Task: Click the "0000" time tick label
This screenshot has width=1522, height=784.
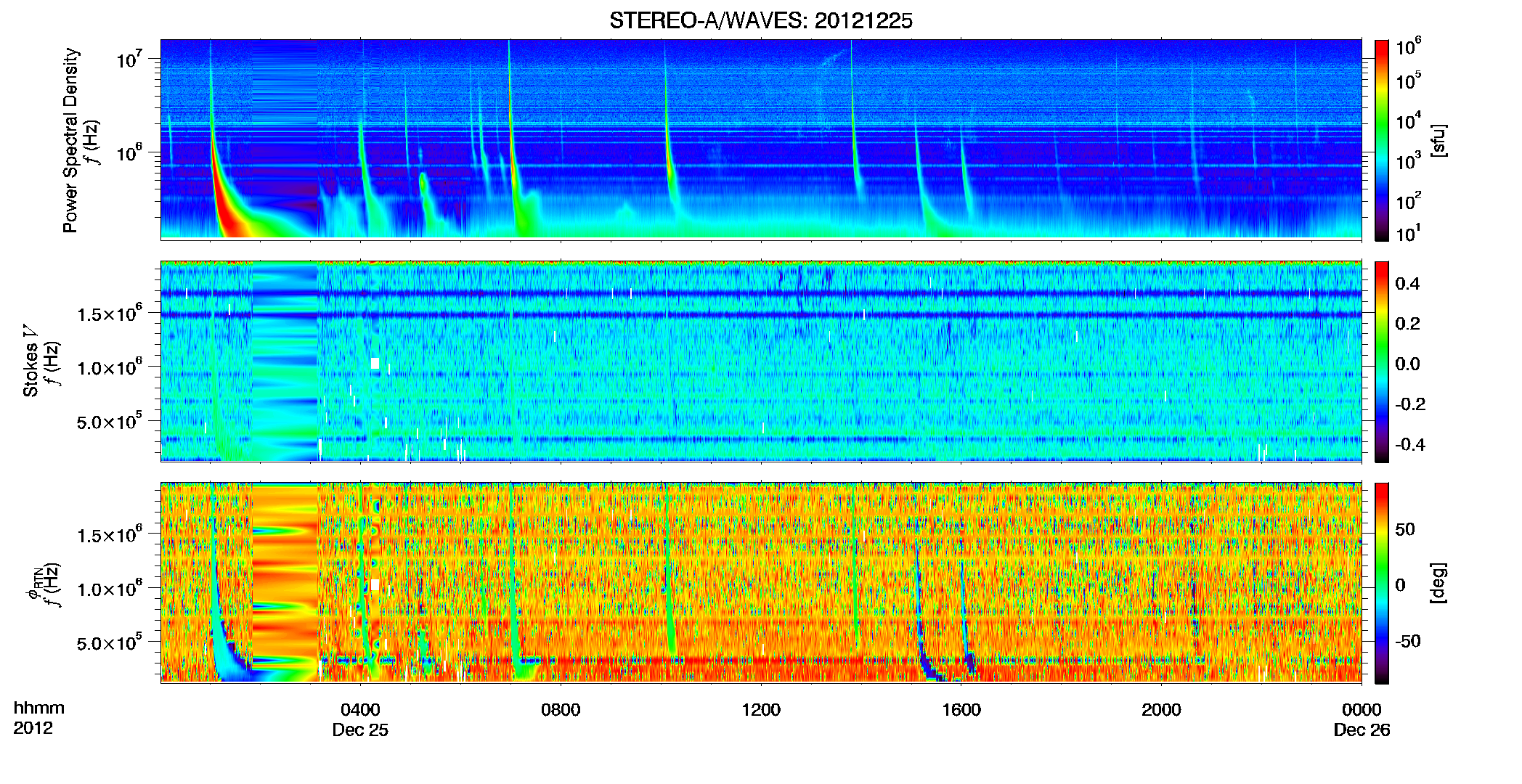Action: pyautogui.click(x=1362, y=709)
